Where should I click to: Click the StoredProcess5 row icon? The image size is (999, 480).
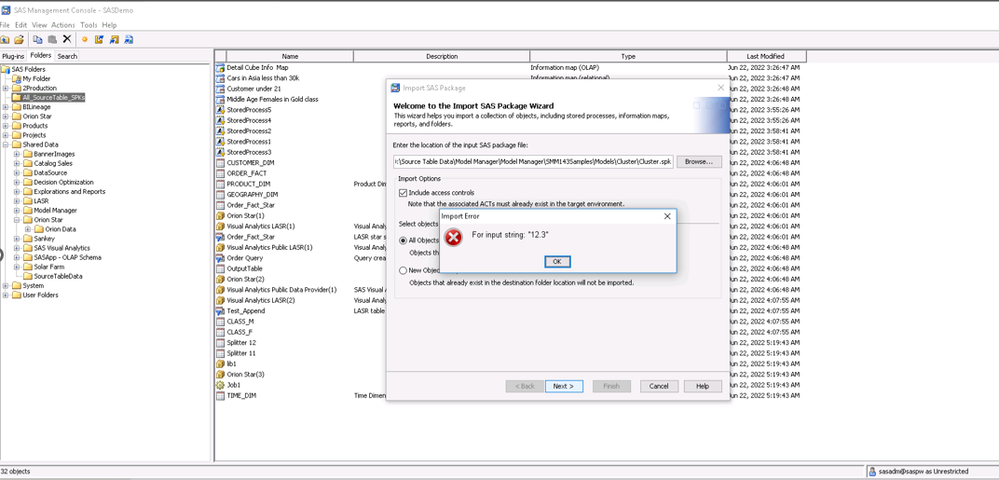[220, 110]
